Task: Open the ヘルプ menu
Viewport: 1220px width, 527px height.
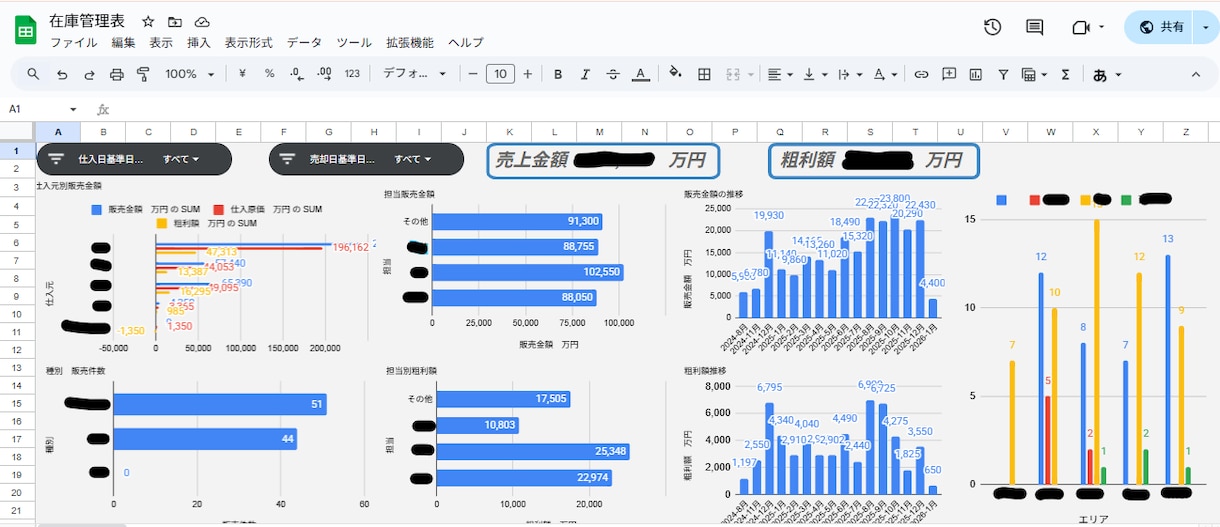Action: [x=466, y=43]
